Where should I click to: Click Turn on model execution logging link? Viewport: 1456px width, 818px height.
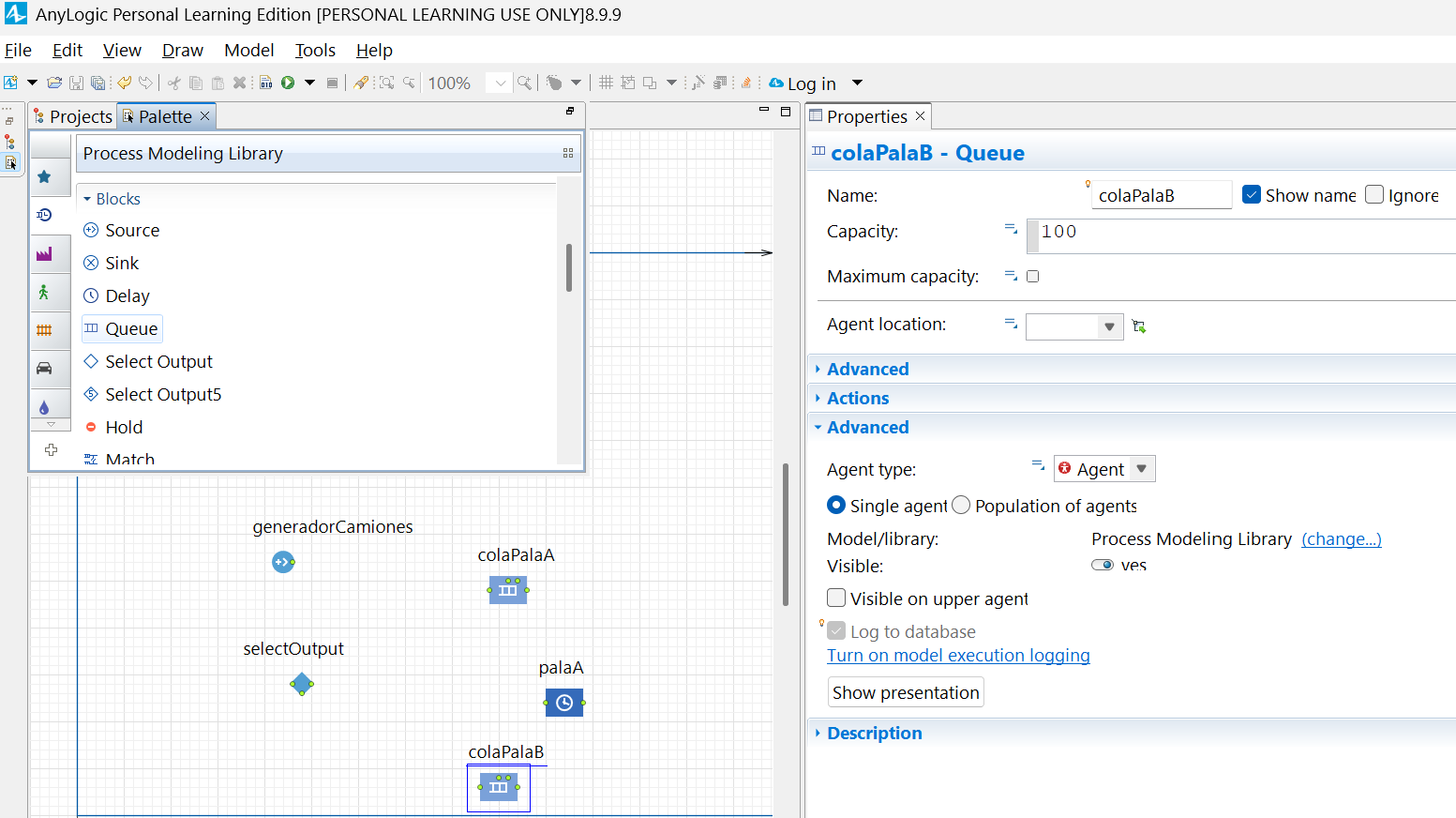tap(958, 655)
